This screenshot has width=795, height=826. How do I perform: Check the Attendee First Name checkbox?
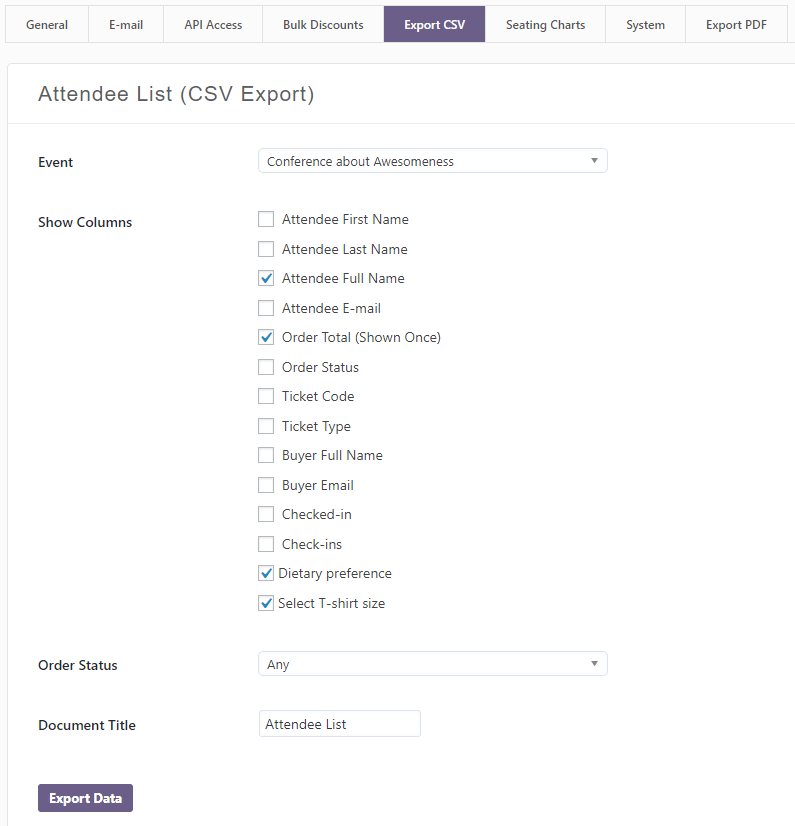(266, 219)
